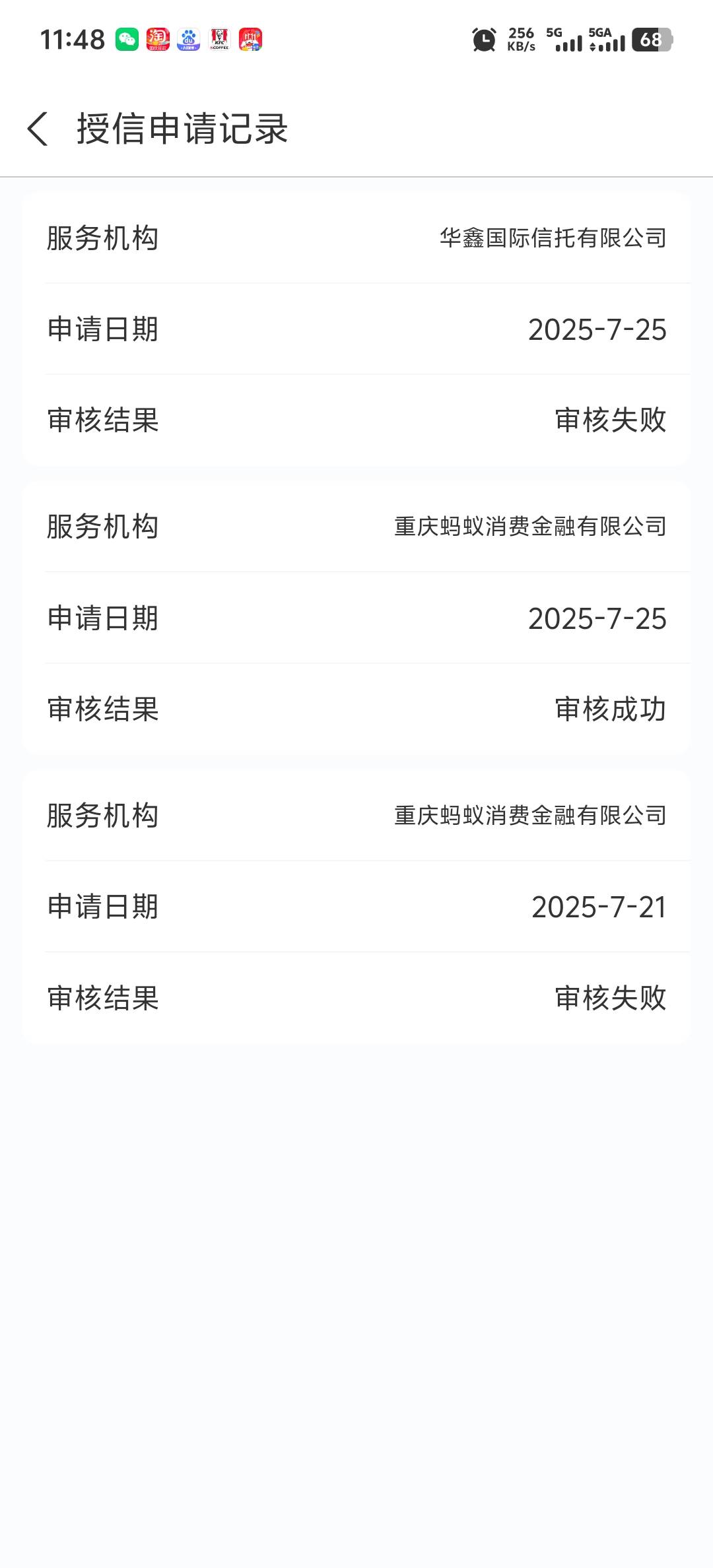Tap the 5G signal bars icon
Image resolution: width=713 pixels, height=1568 pixels.
click(x=564, y=40)
